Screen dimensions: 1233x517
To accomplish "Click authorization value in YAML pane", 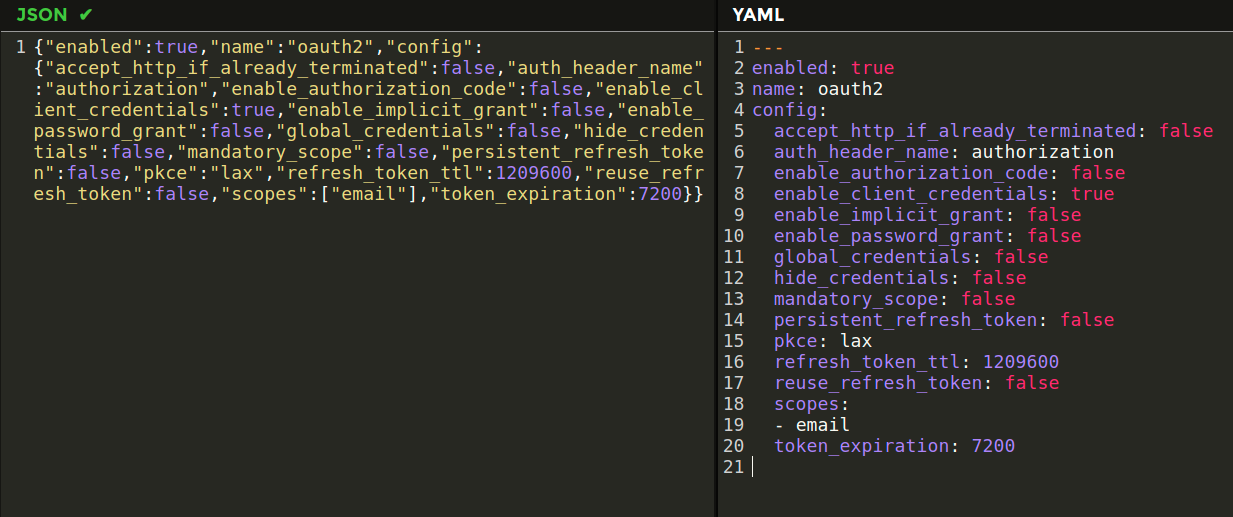I will click(1042, 152).
